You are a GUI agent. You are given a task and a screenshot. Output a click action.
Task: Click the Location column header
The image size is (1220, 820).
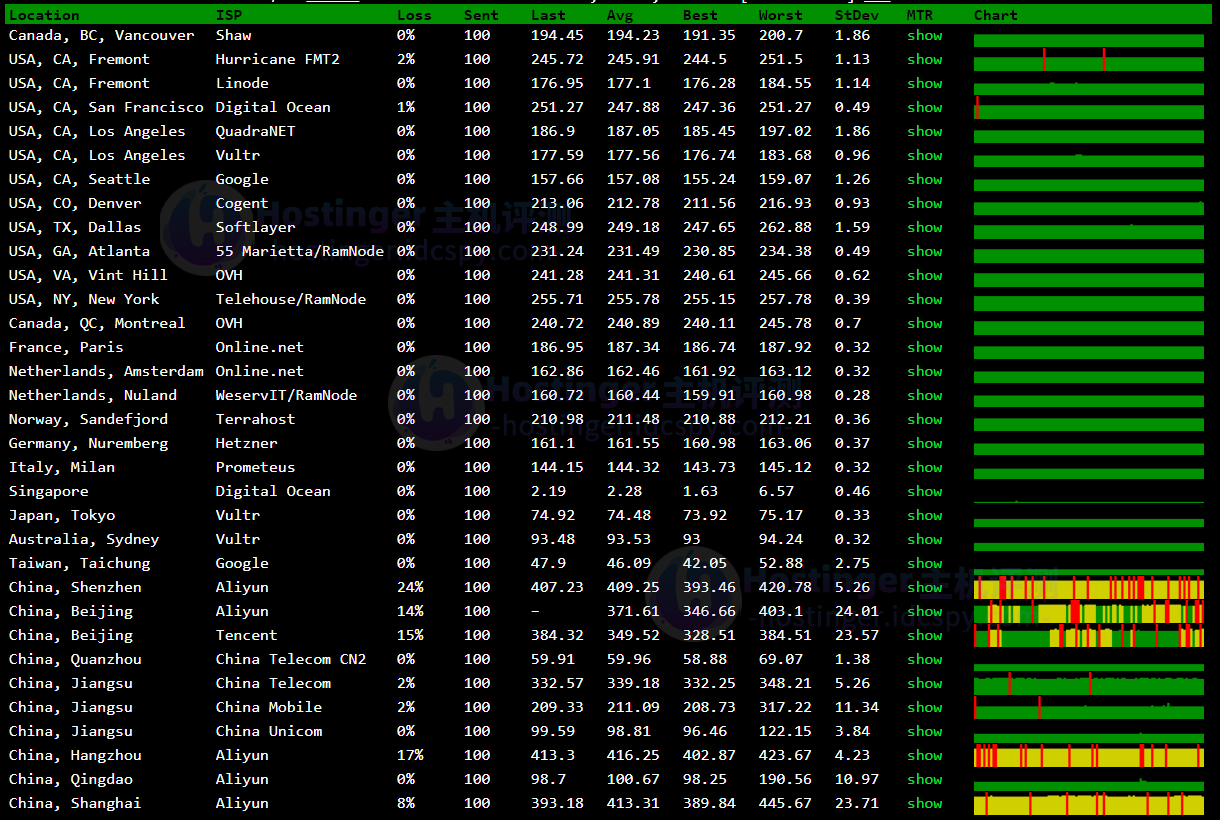44,15
